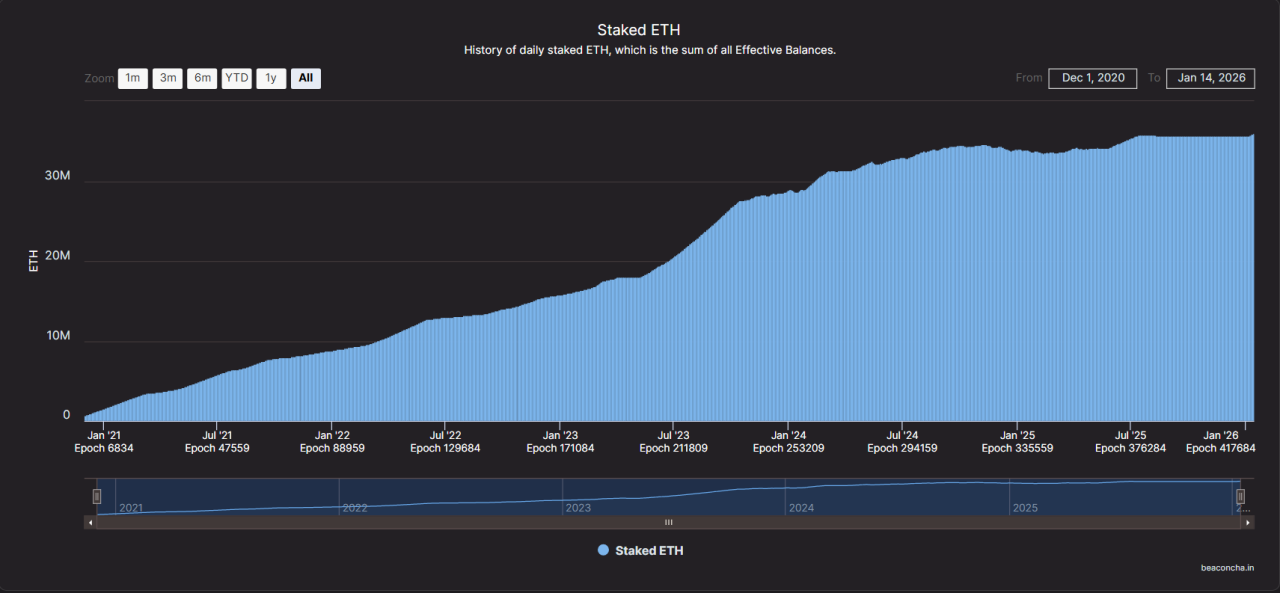The width and height of the screenshot is (1280, 593).
Task: Select the 6m range selector tab
Action: coord(201,78)
